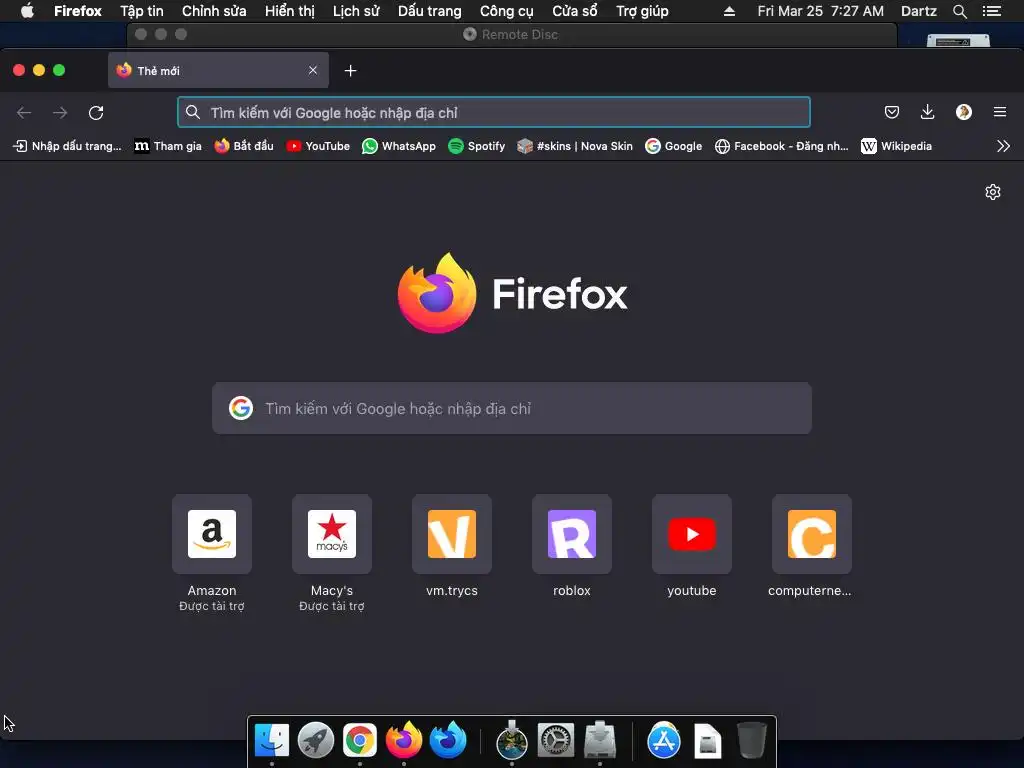
Task: Click the forward navigation arrow
Action: tap(60, 112)
